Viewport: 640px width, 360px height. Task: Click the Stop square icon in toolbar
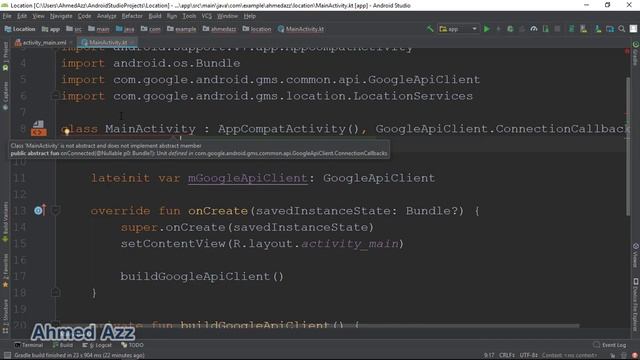pyautogui.click(x=557, y=29)
